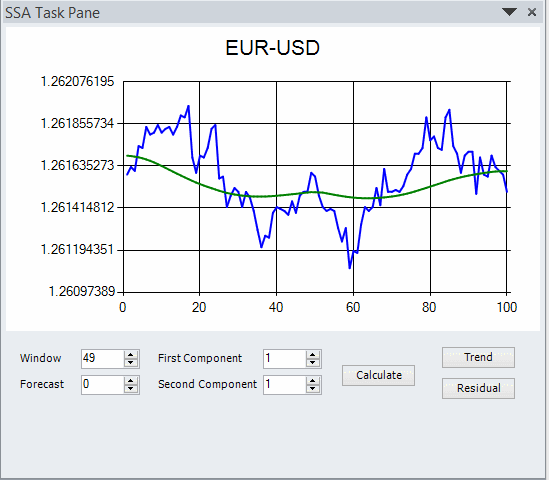Screen dimensions: 549x480
Task: Show the Trend component
Action: pos(478,357)
